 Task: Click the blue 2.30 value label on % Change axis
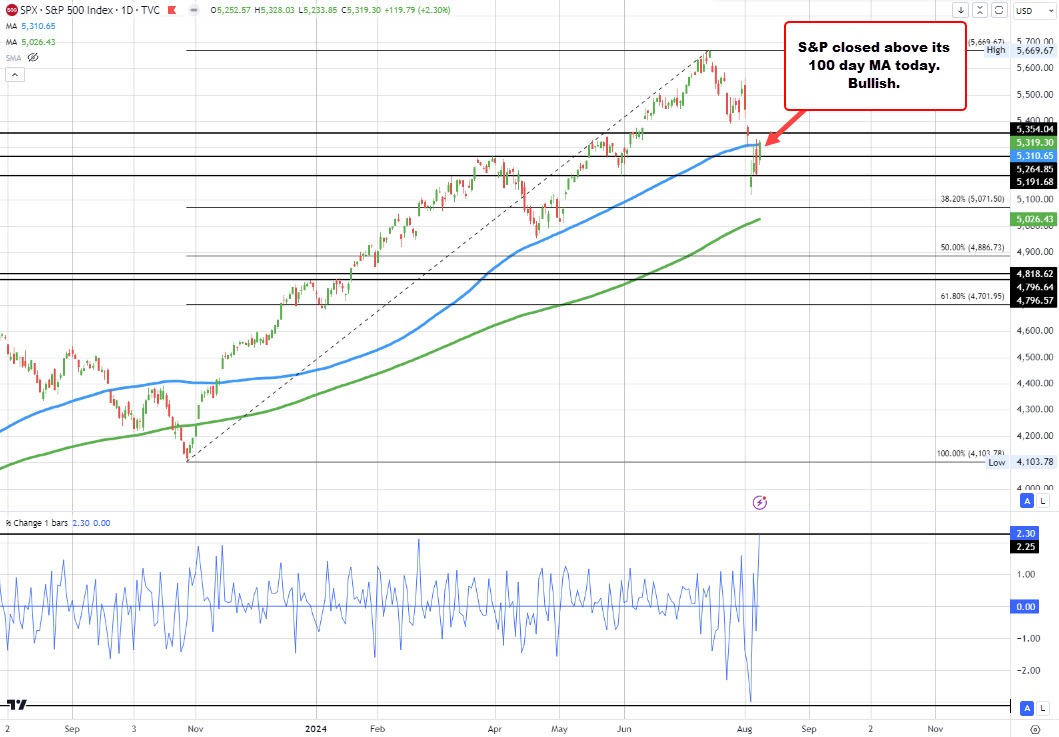click(x=1025, y=534)
